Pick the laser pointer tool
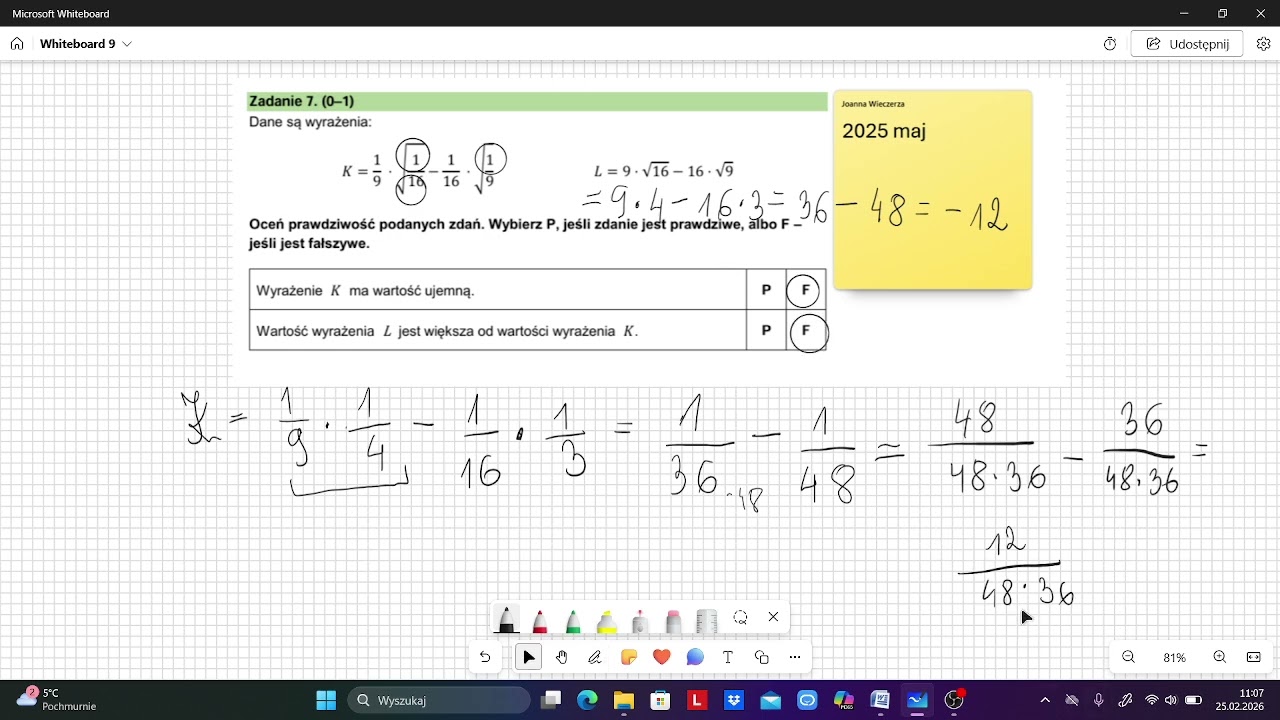Viewport: 1280px width, 720px height. coord(640,620)
